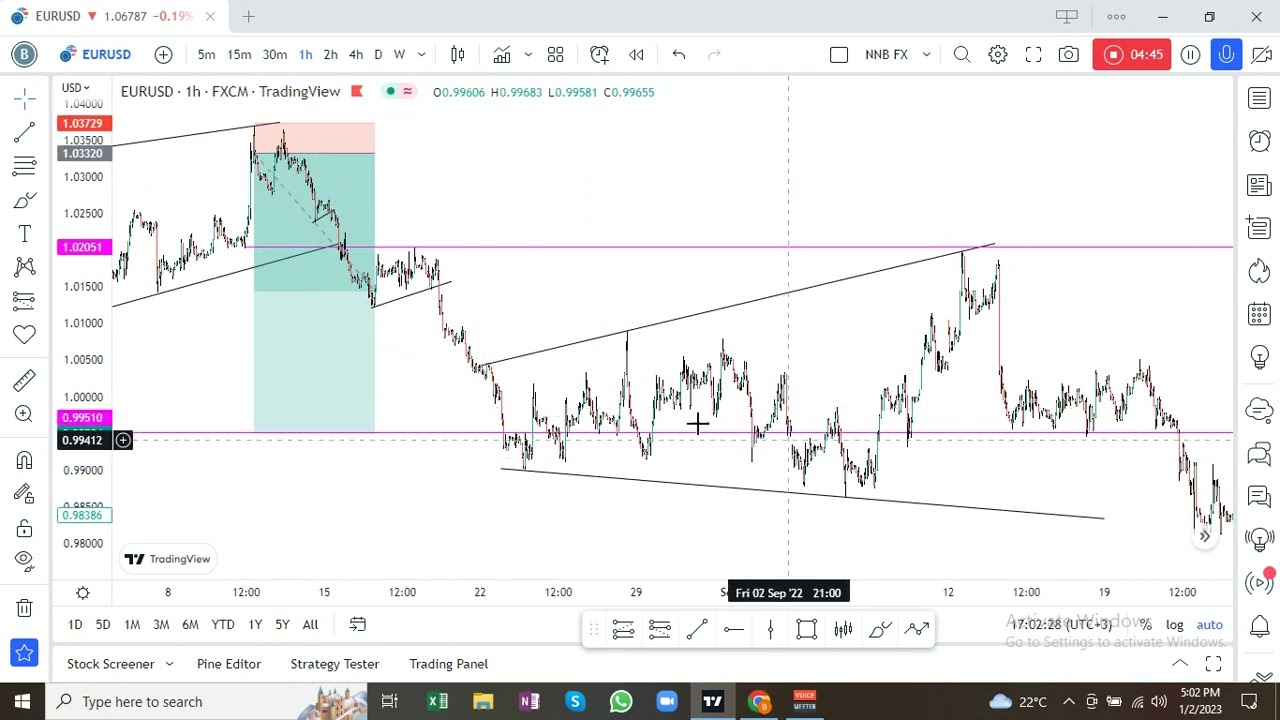Enter fullscreen mode from the top toolbar

(x=1034, y=54)
